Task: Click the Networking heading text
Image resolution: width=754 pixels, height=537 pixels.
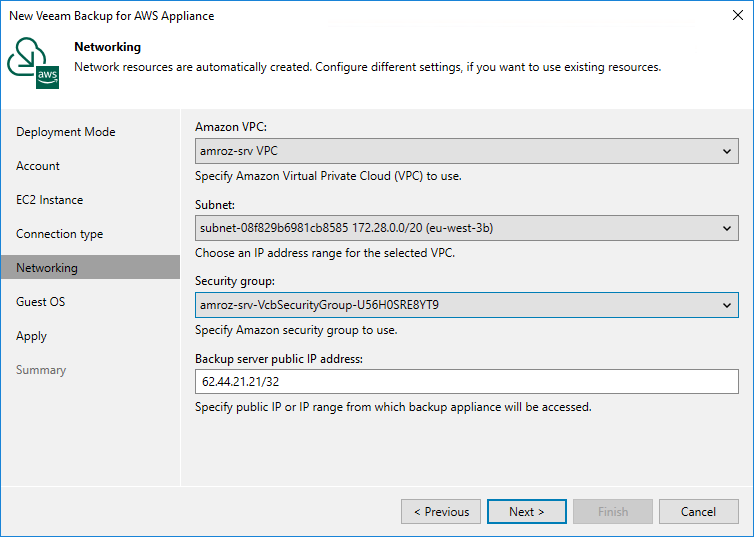Action: coord(108,47)
